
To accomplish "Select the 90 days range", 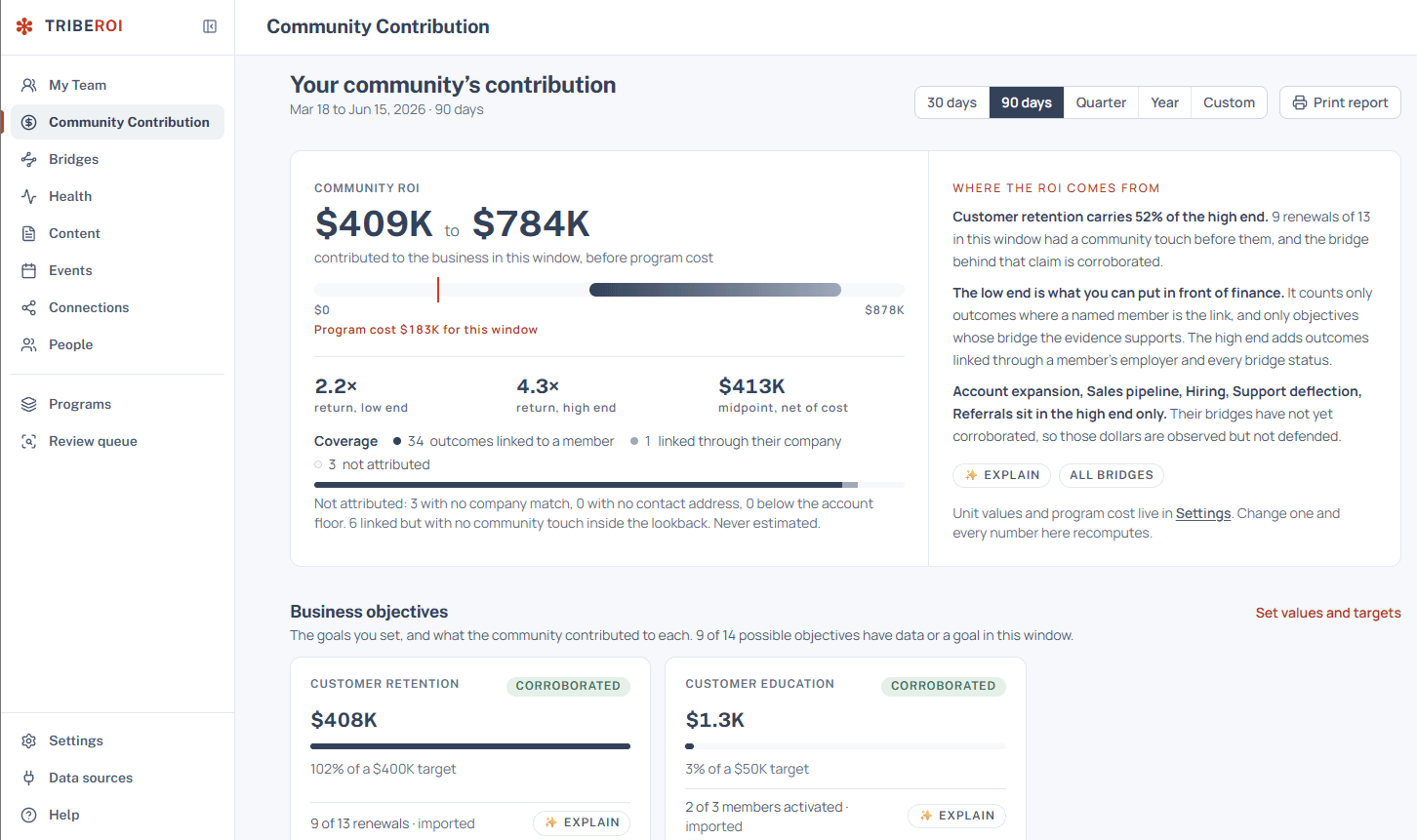I will 1027,102.
